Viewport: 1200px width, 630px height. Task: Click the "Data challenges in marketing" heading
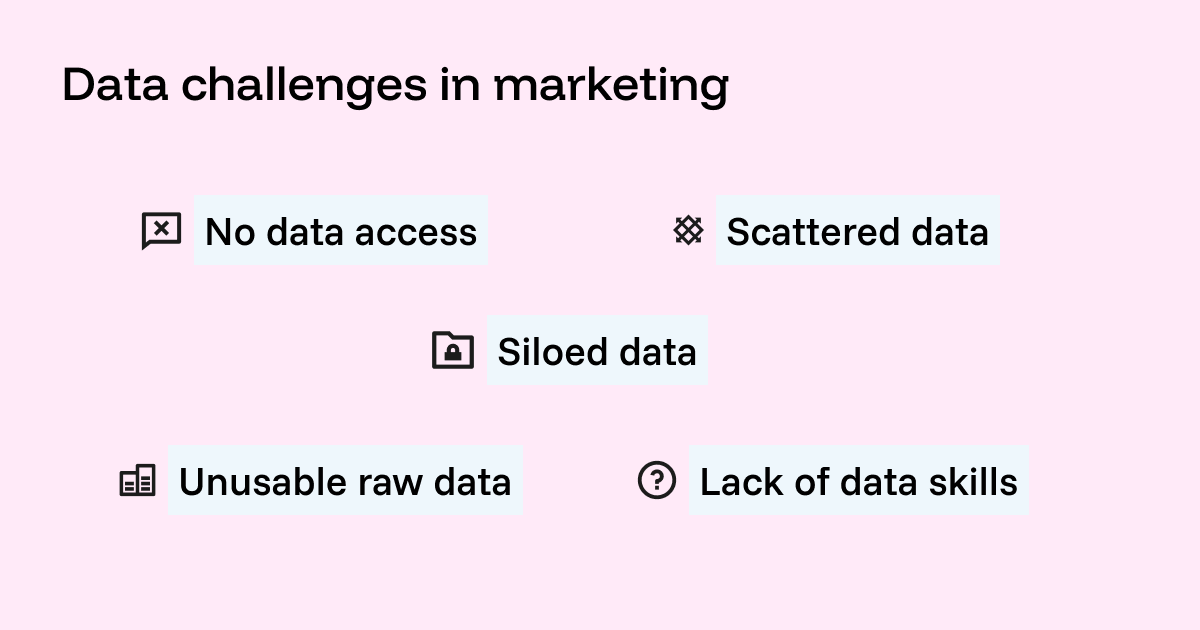395,86
